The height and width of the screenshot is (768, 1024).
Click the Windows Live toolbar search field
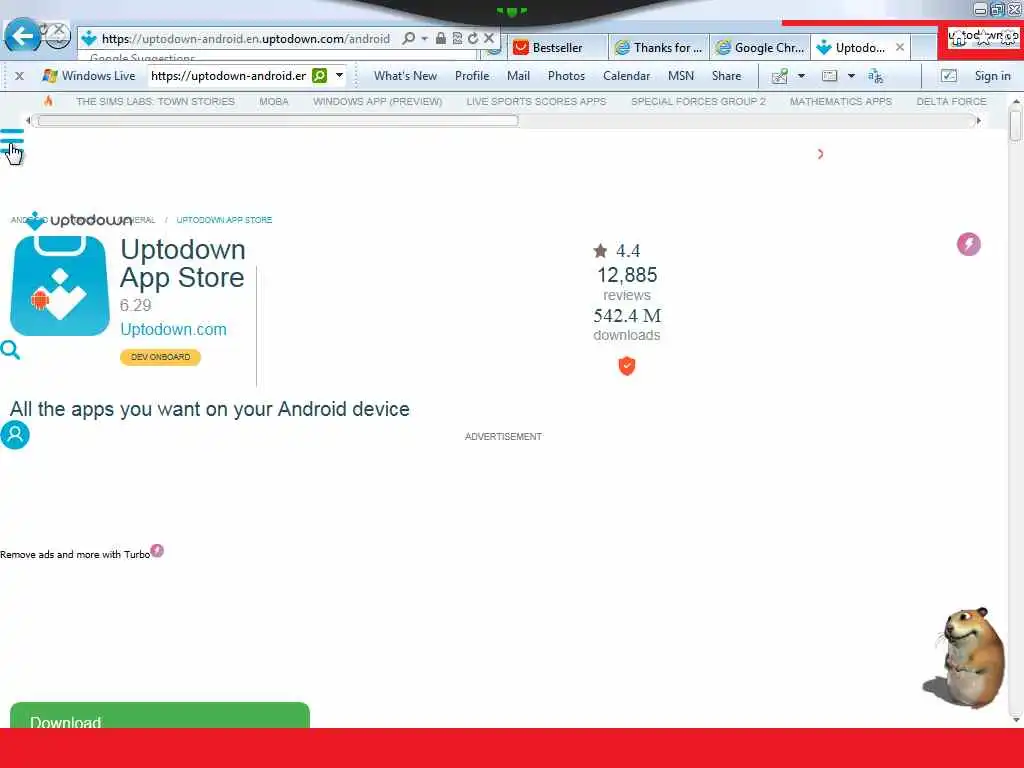point(229,76)
